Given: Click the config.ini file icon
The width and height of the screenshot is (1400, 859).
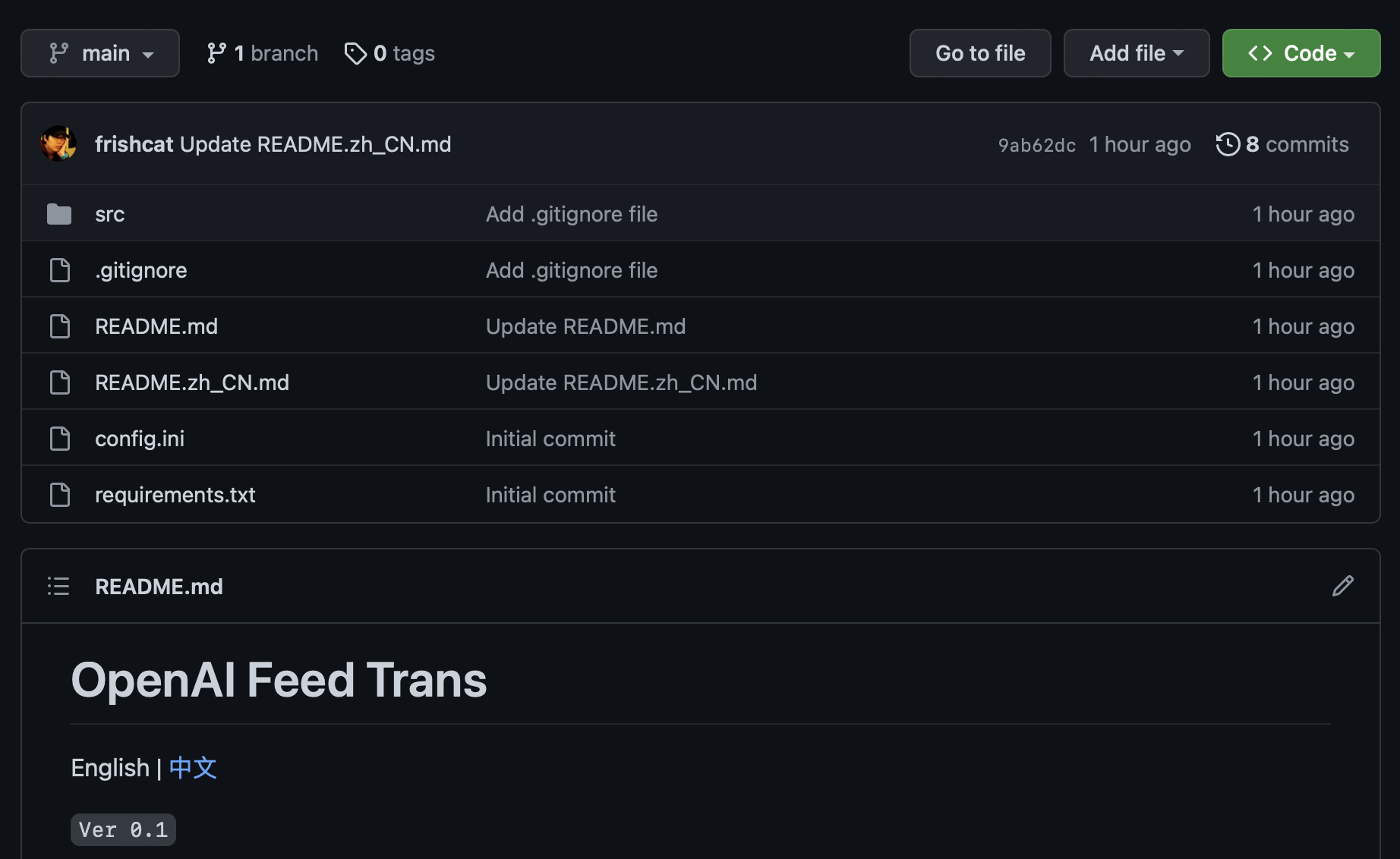Looking at the screenshot, I should coord(59,439).
